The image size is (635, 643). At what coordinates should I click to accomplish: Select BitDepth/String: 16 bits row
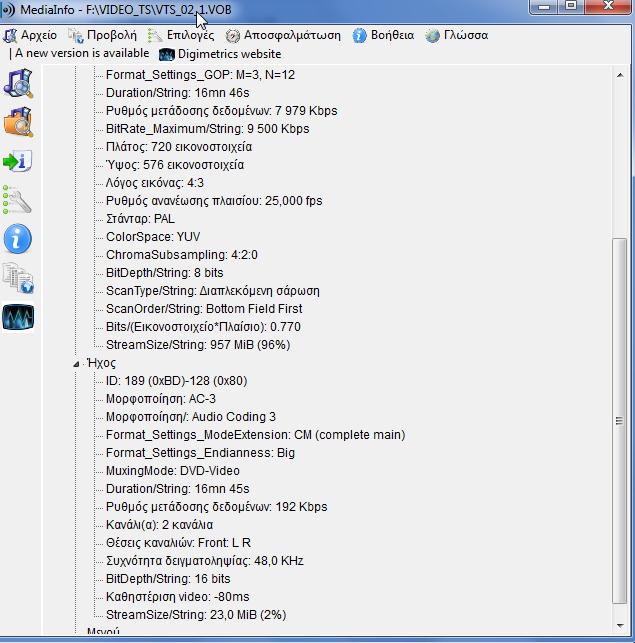pyautogui.click(x=168, y=579)
